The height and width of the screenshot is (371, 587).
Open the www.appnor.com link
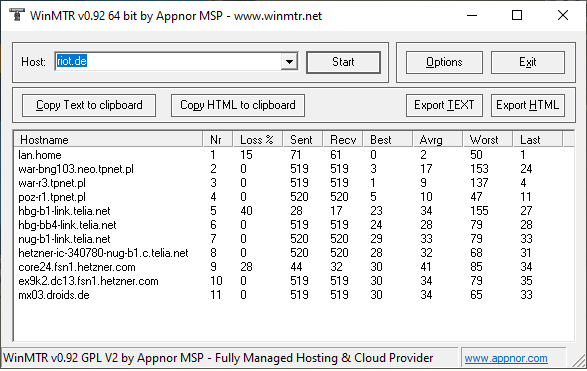tap(506, 358)
